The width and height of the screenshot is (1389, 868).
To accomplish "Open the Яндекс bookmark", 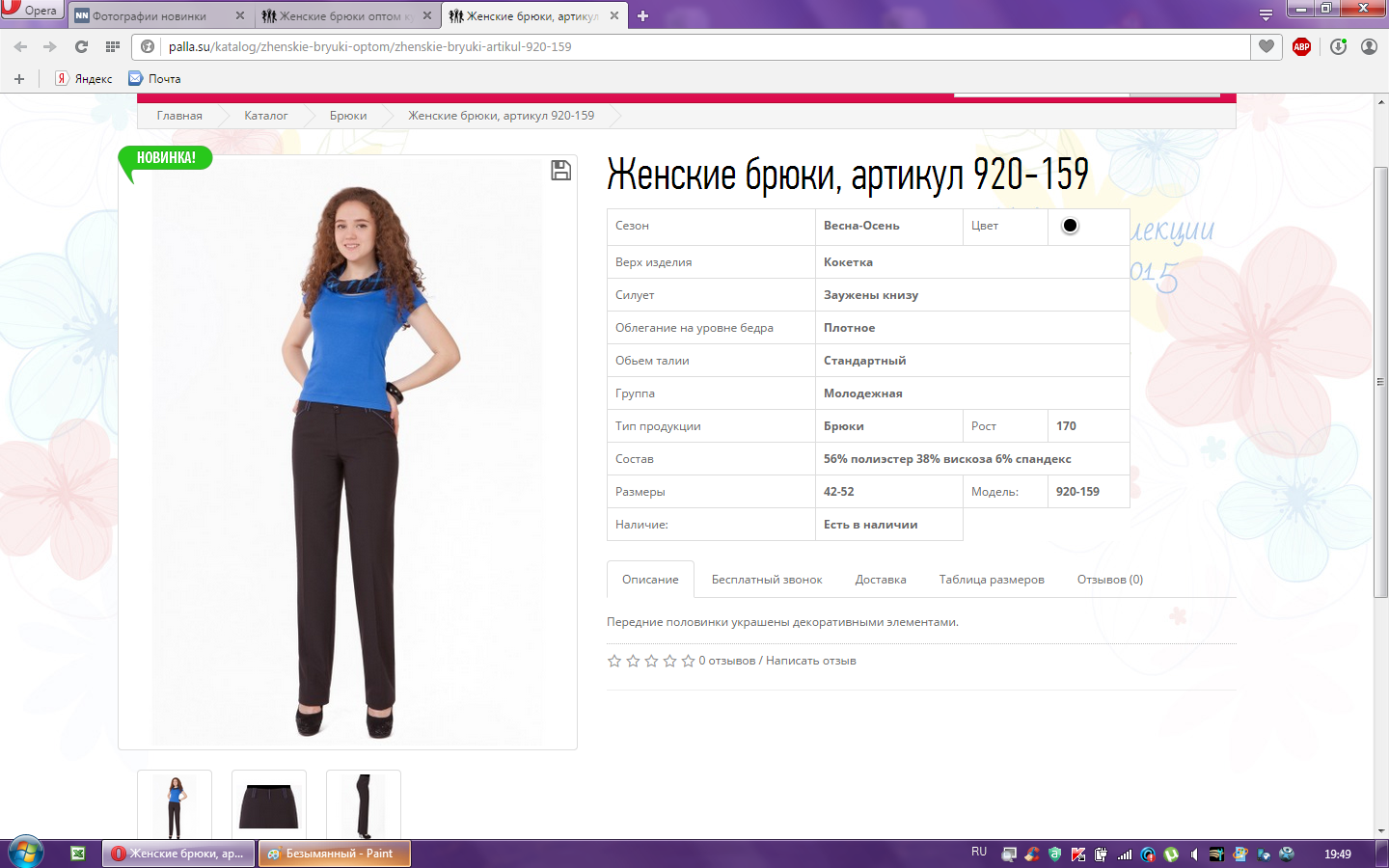I will coord(84,79).
